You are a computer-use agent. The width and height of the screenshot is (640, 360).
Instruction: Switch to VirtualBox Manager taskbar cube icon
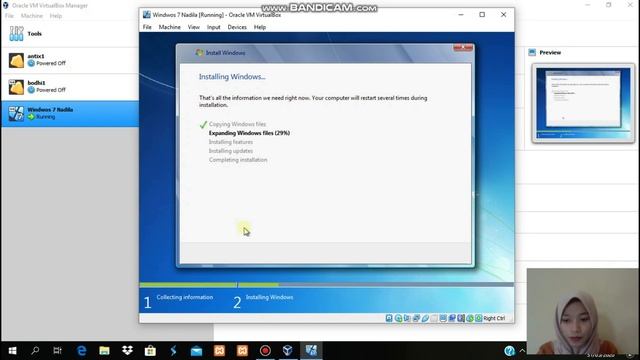coord(288,351)
